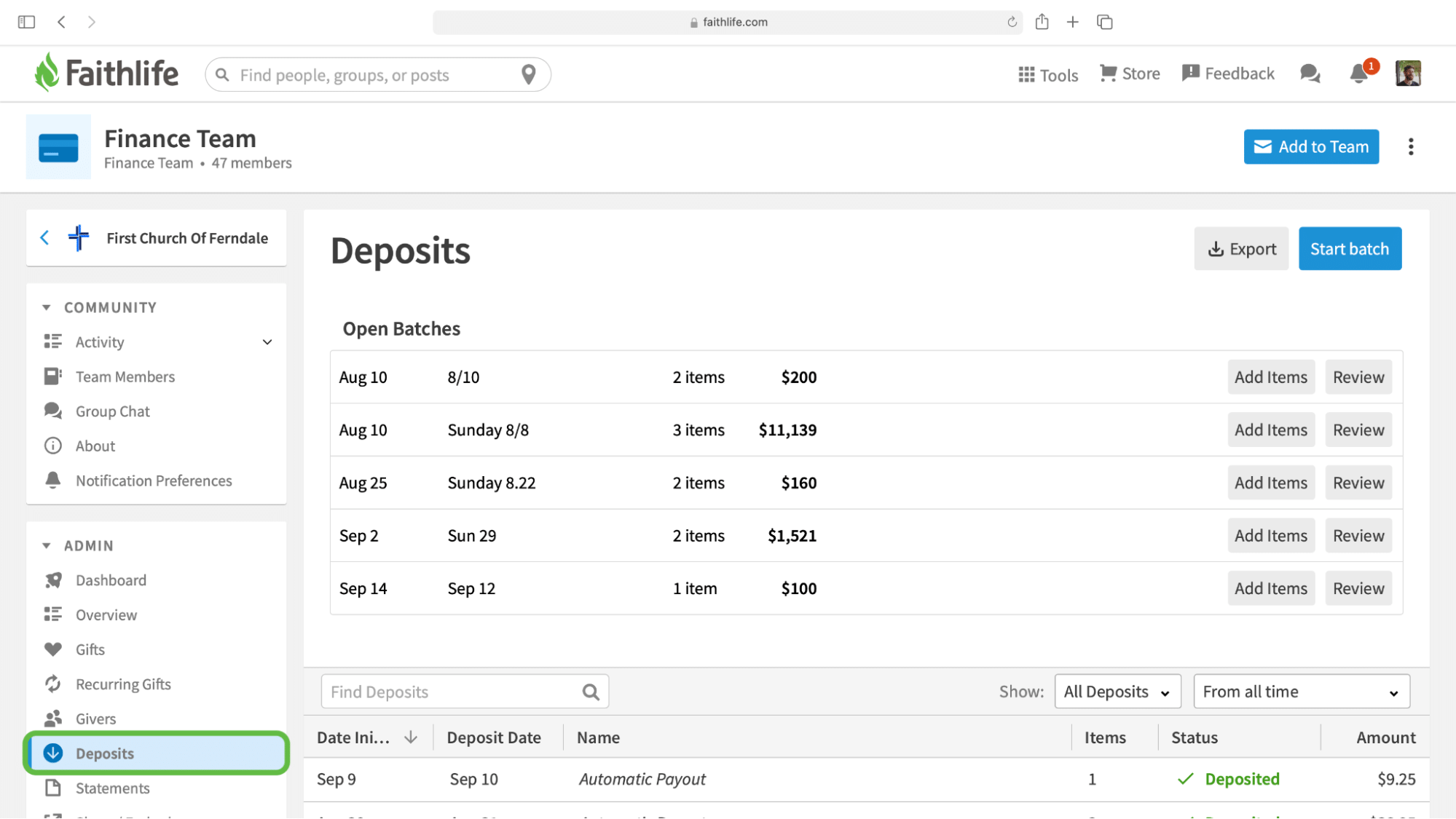Open First Church Of Ferndale link
Image resolution: width=1456 pixels, height=819 pixels.
[x=187, y=238]
